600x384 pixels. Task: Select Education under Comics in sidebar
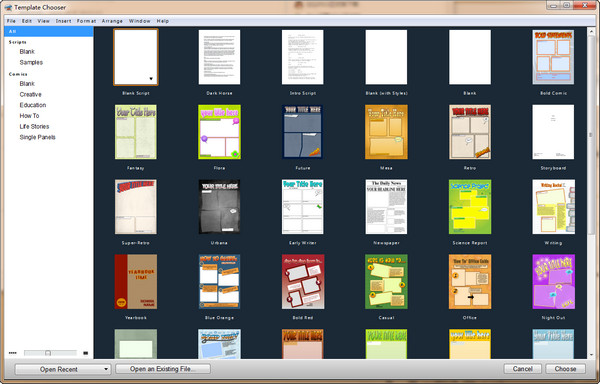coord(33,105)
